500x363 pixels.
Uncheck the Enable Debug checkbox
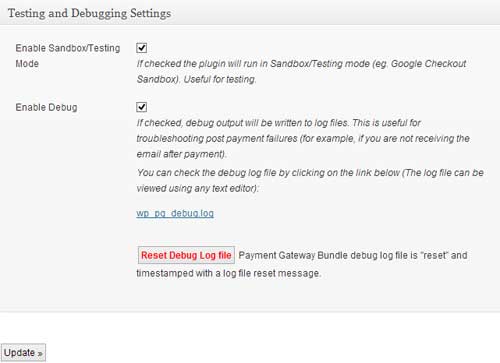point(142,107)
